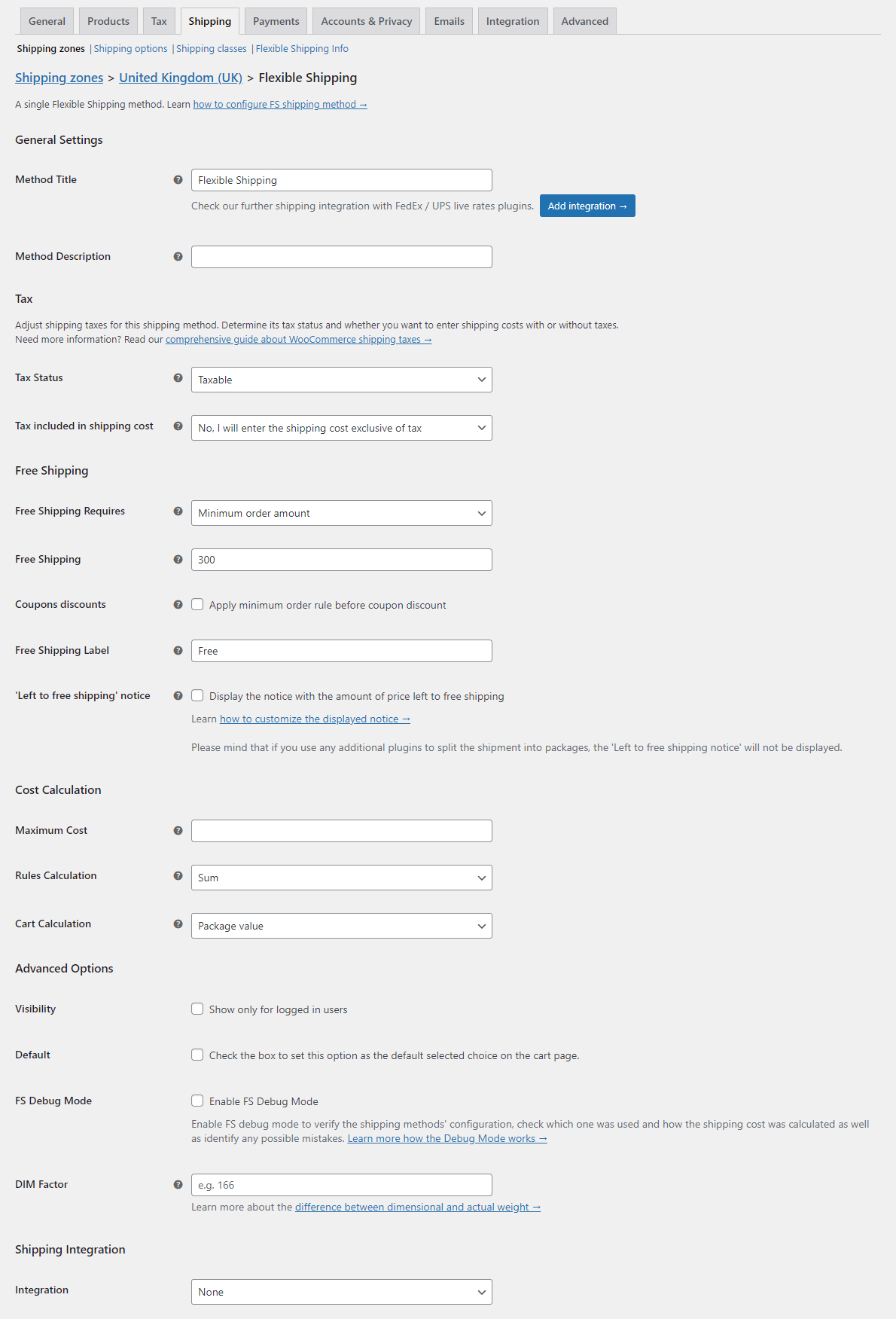Switch to the Payments tab

click(x=275, y=20)
